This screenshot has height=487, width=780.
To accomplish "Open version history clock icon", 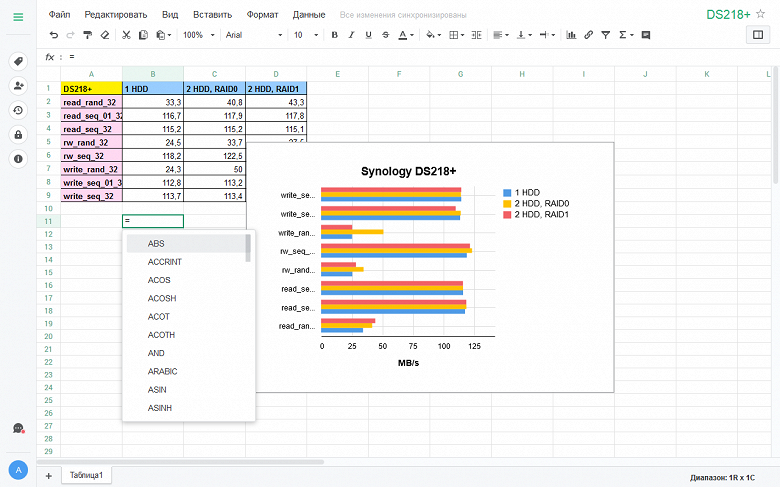I will [18, 110].
